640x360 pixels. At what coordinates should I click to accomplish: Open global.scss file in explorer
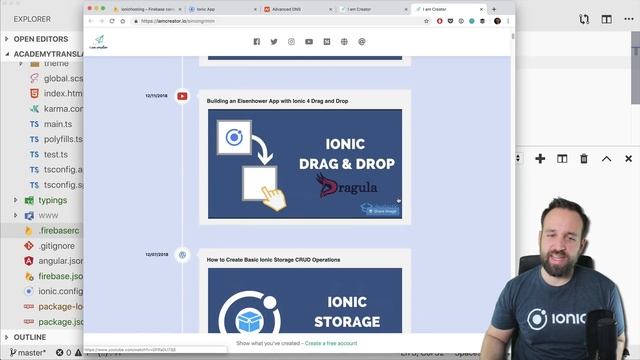pos(63,78)
